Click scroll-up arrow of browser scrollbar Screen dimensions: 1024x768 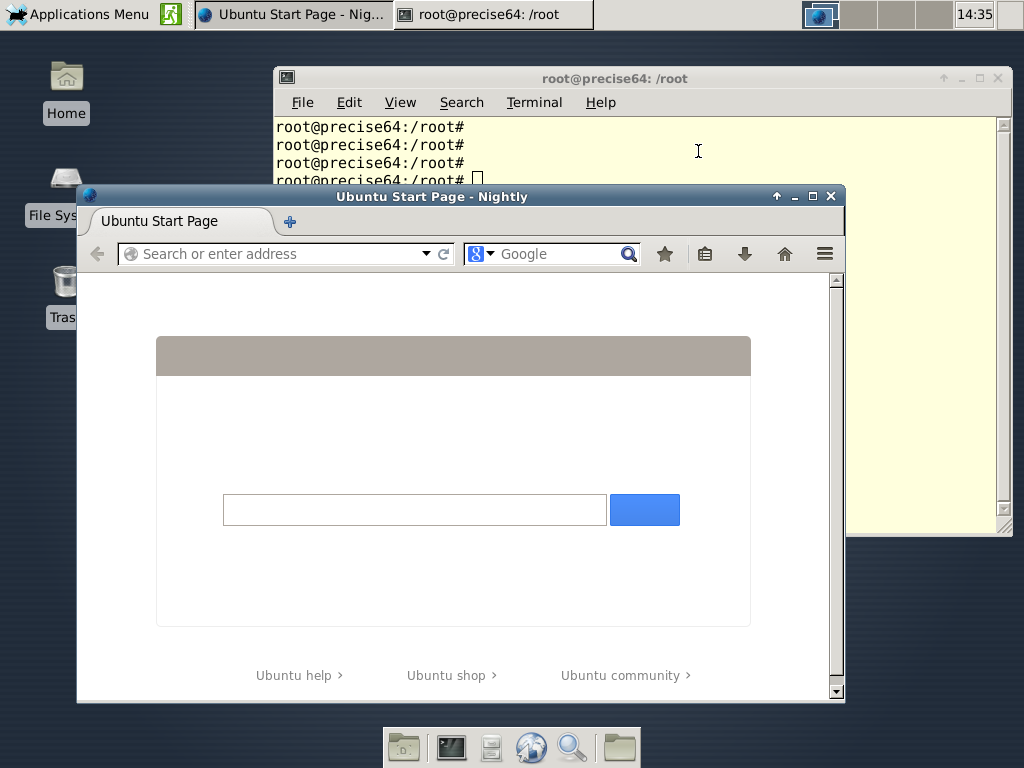(x=836, y=281)
